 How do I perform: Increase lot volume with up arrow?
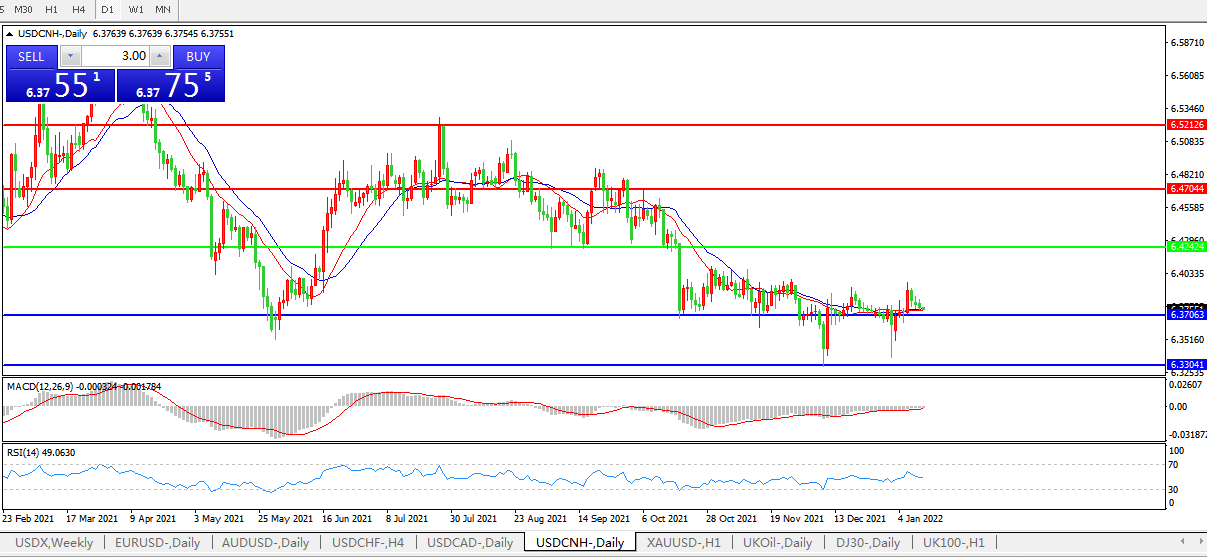click(160, 57)
